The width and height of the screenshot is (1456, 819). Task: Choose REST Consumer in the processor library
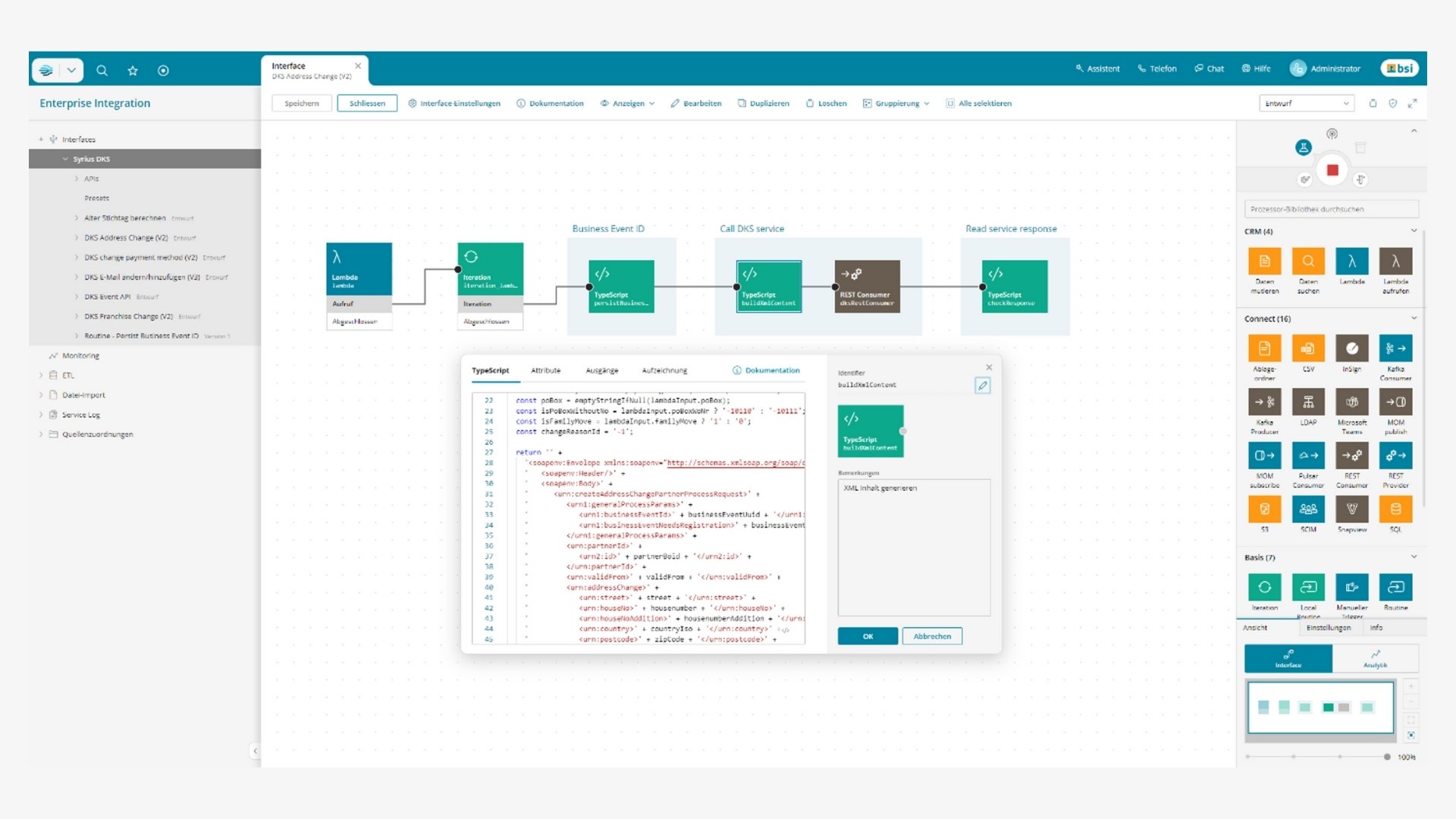(1351, 456)
